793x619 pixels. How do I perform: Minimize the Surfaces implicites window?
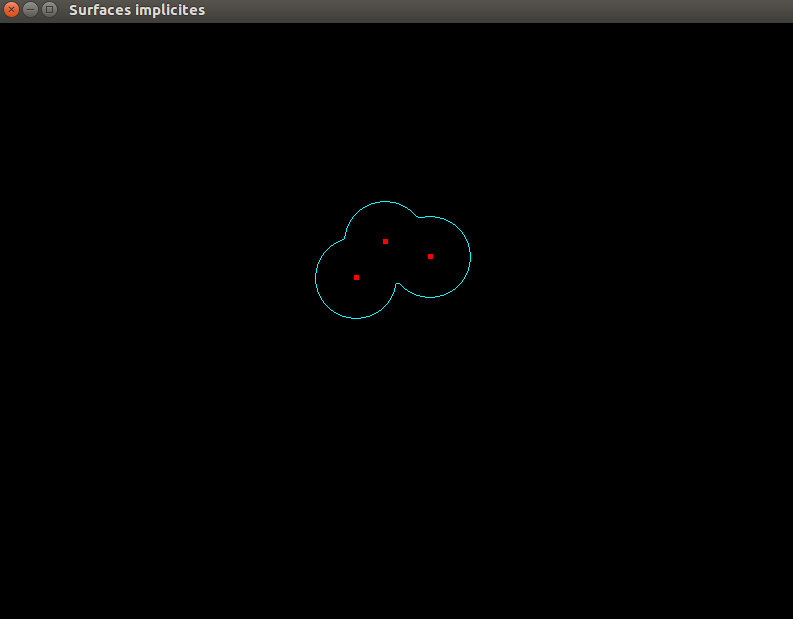(30, 10)
